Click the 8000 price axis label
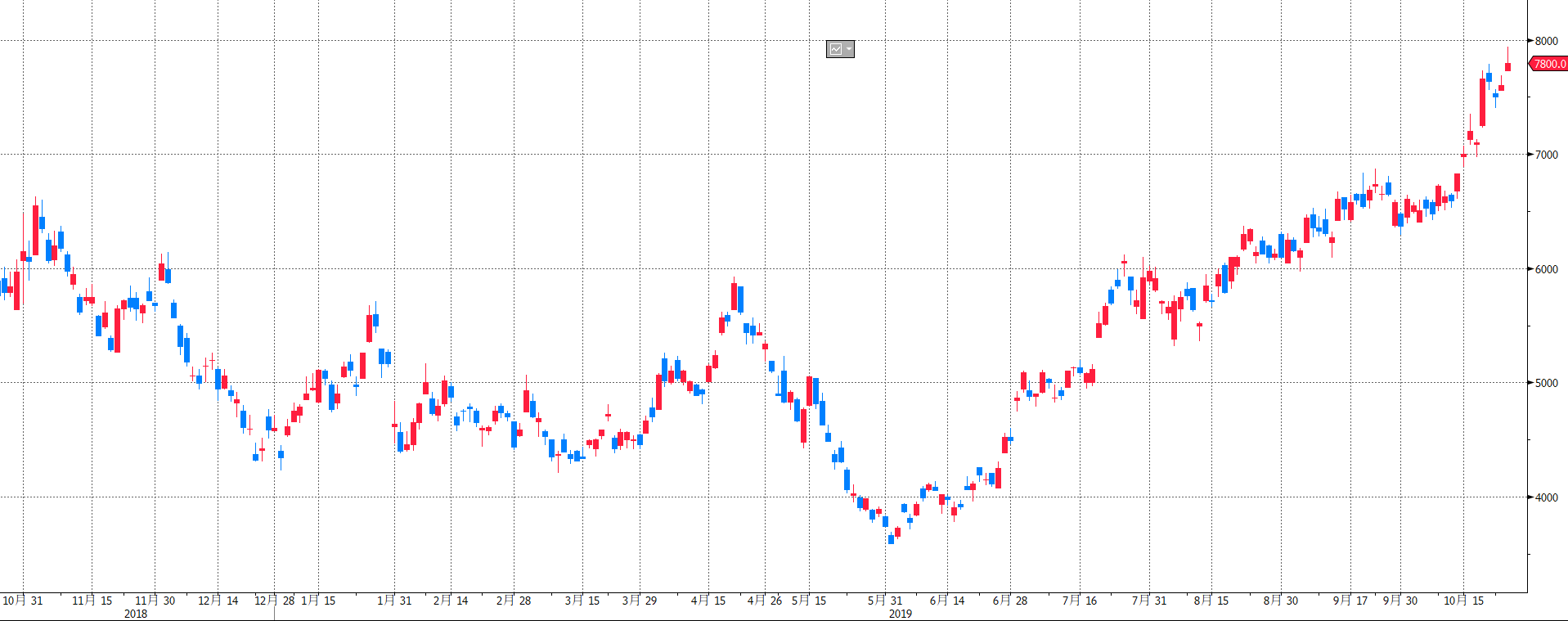The width and height of the screenshot is (1568, 621). 1546,41
